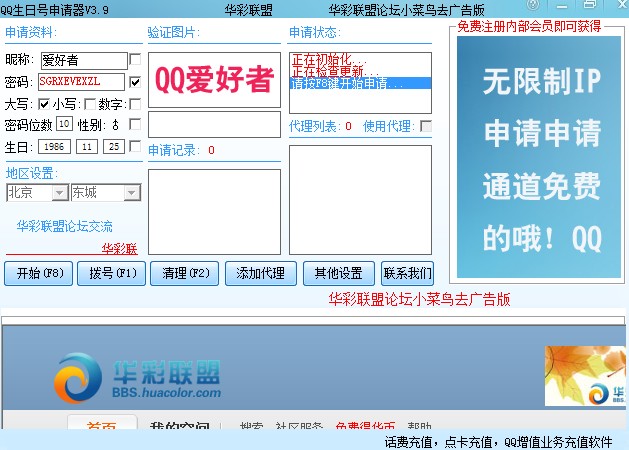The image size is (629, 450).
Task: Click the restore window icon in title bar
Action: coord(589,4)
